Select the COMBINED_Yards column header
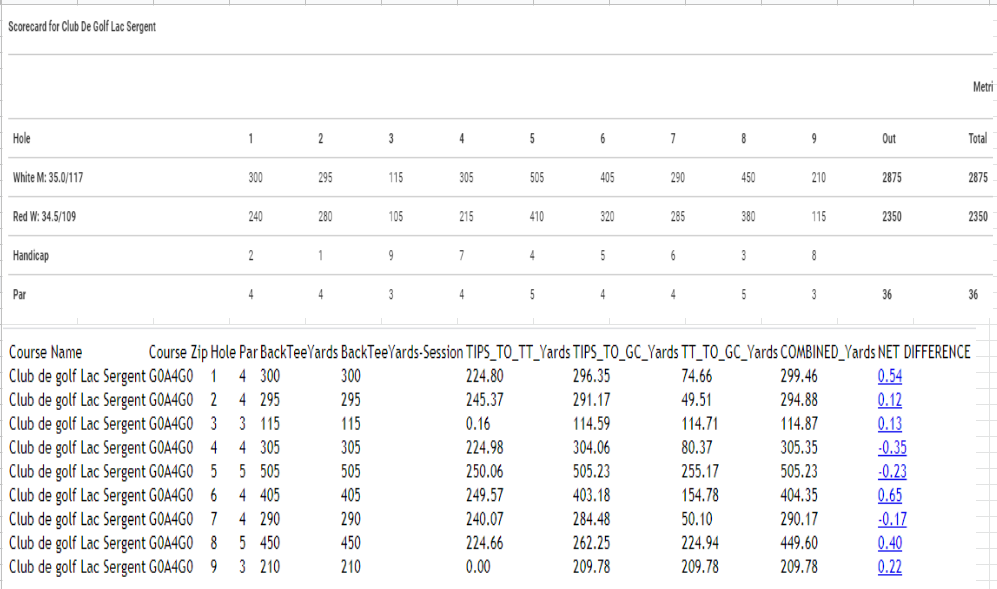 tap(827, 352)
